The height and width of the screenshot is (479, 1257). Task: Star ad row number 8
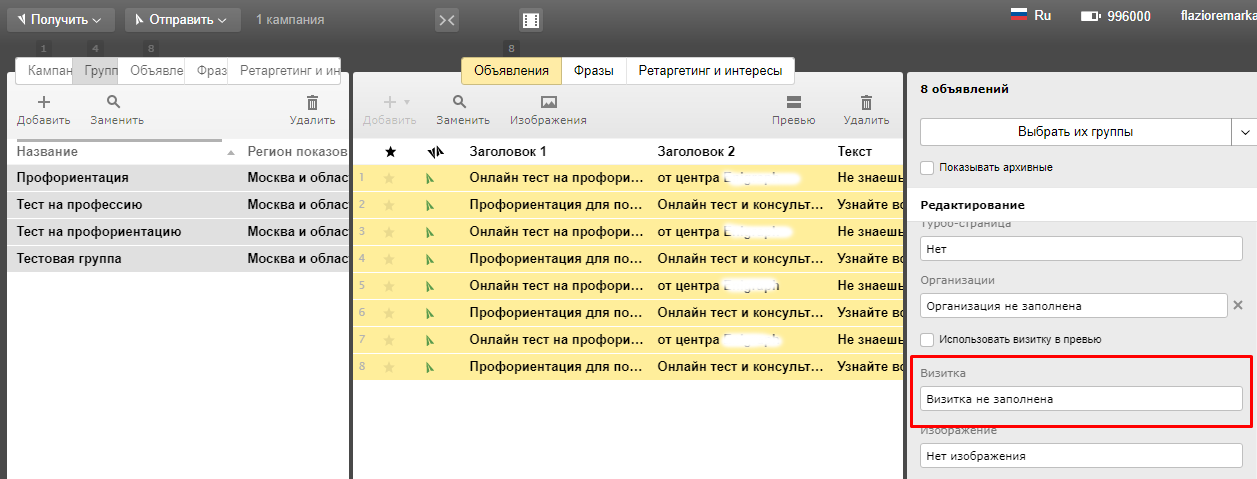click(x=390, y=367)
